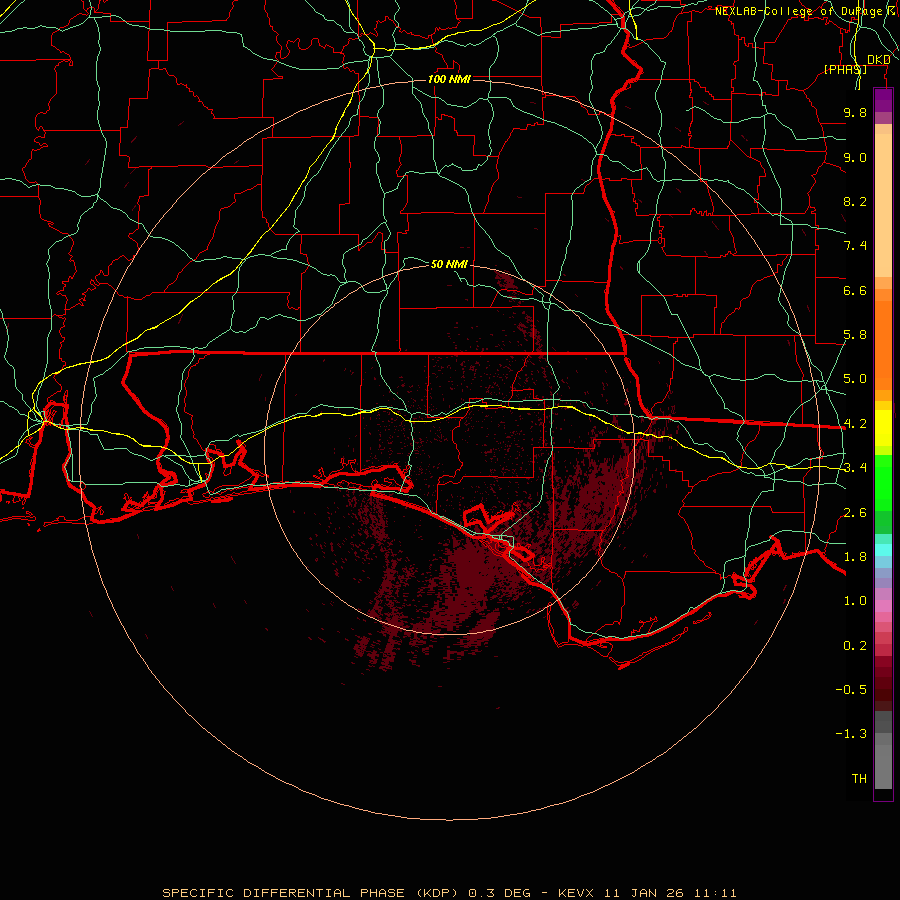Click the "DKD" product code label
This screenshot has height=900, width=900.
[x=878, y=60]
